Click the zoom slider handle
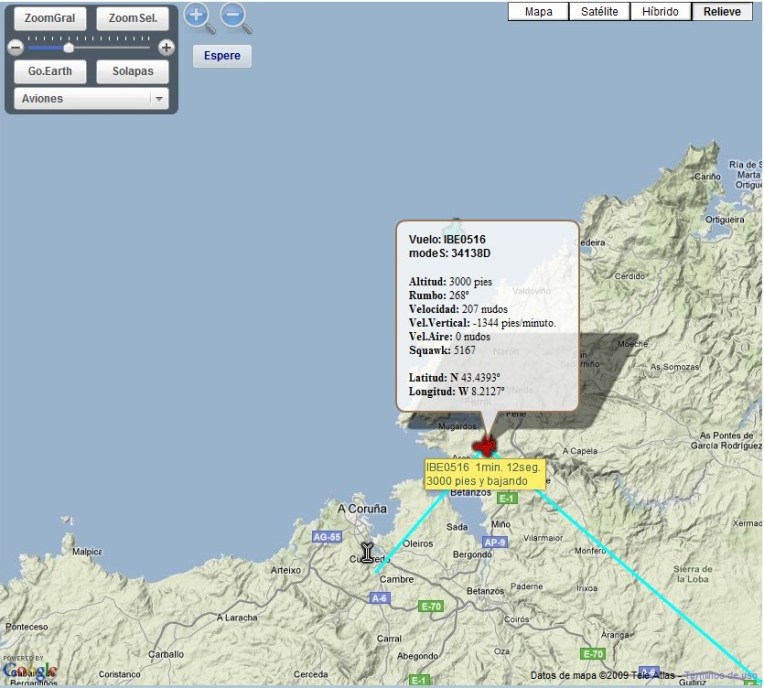The width and height of the screenshot is (764, 688). click(x=68, y=47)
